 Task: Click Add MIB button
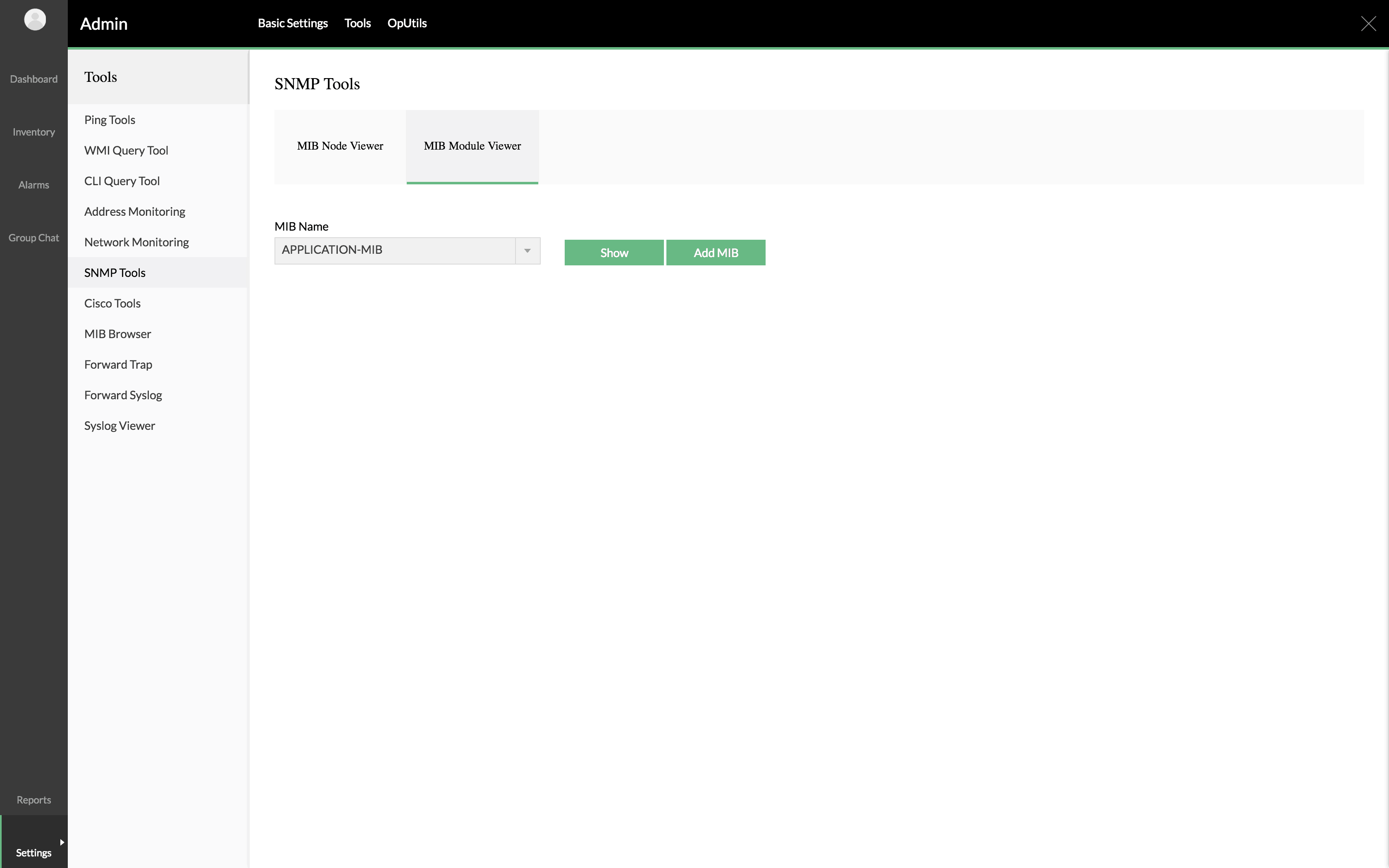716,252
